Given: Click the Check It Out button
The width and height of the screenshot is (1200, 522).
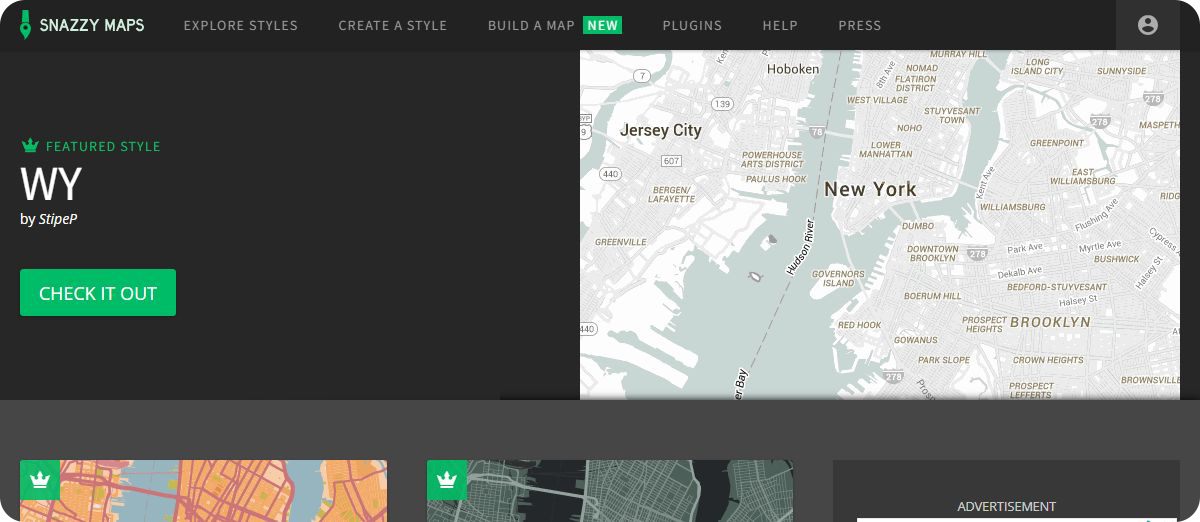Looking at the screenshot, I should [98, 293].
